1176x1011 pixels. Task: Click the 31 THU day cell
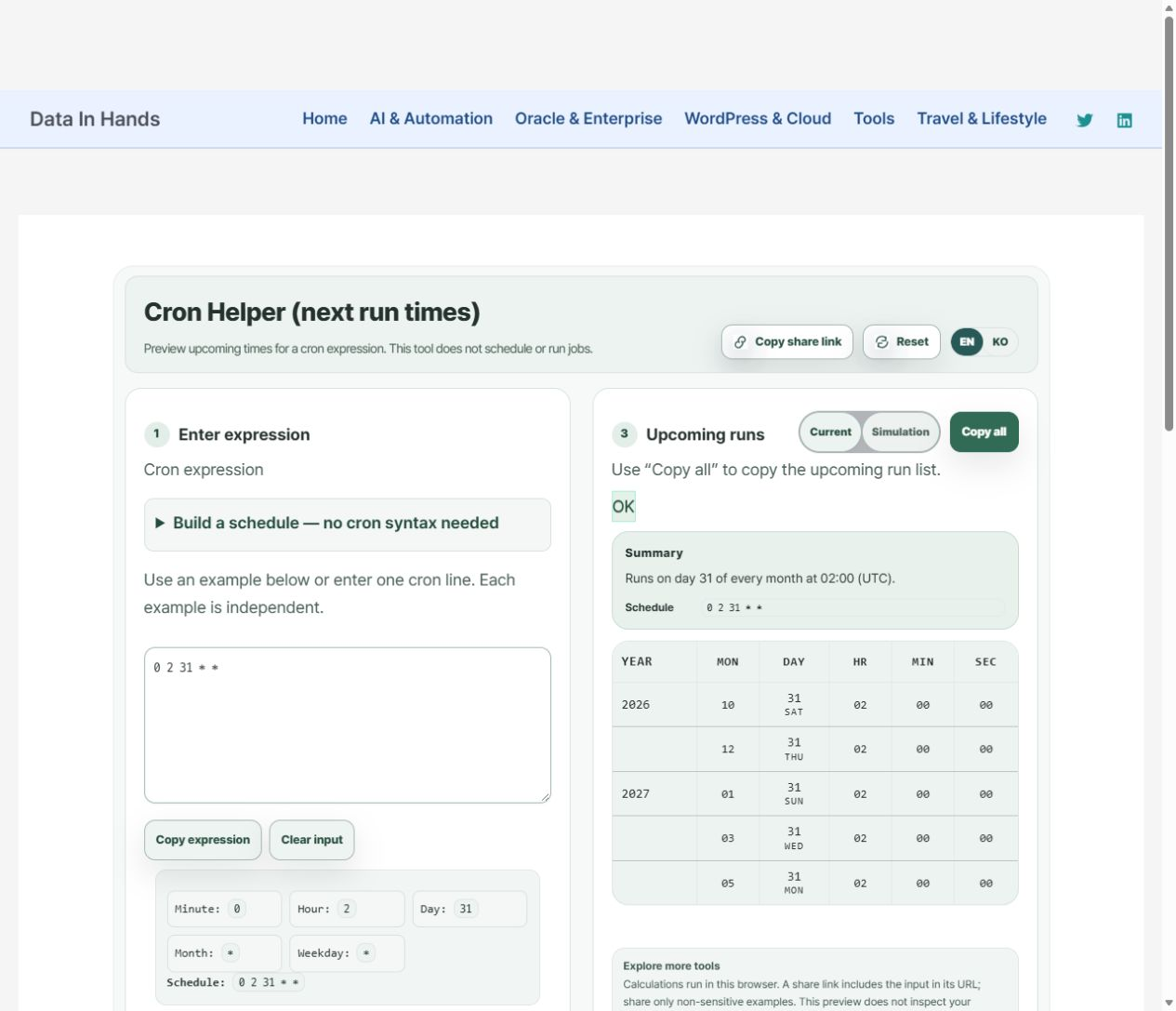tap(794, 750)
